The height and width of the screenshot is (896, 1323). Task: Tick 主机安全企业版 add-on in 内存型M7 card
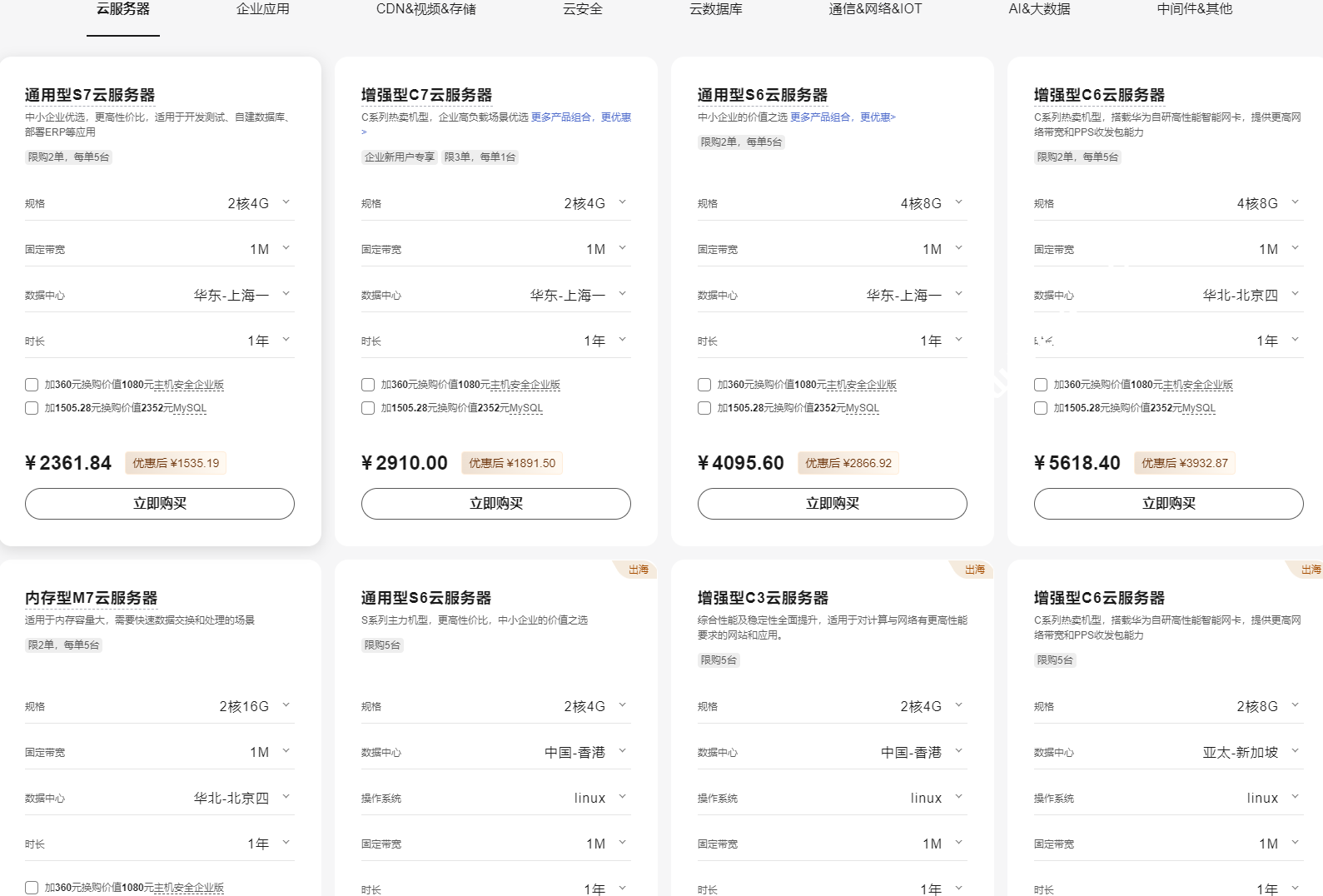pos(32,888)
